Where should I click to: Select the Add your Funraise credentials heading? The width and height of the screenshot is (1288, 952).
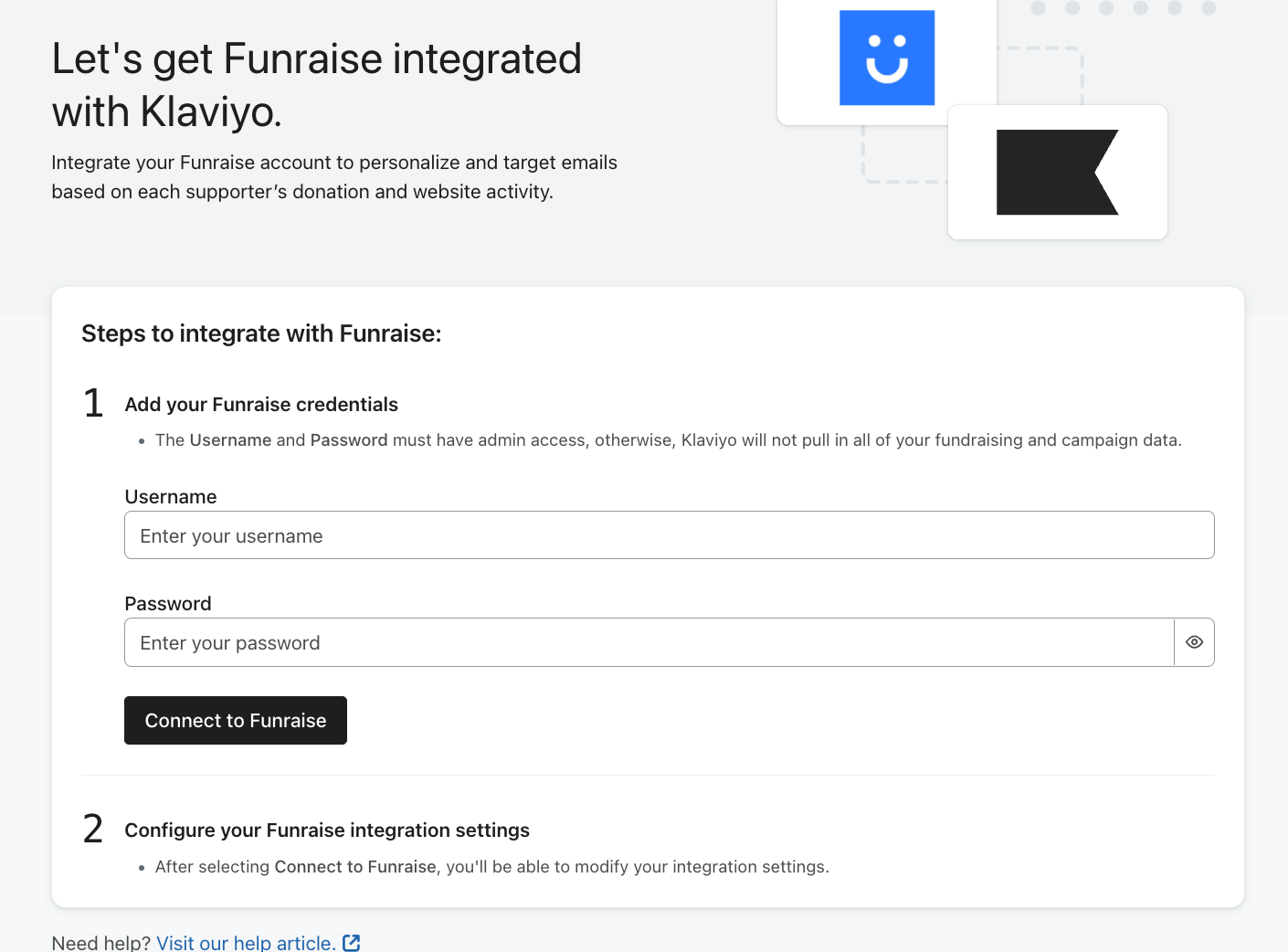(261, 405)
